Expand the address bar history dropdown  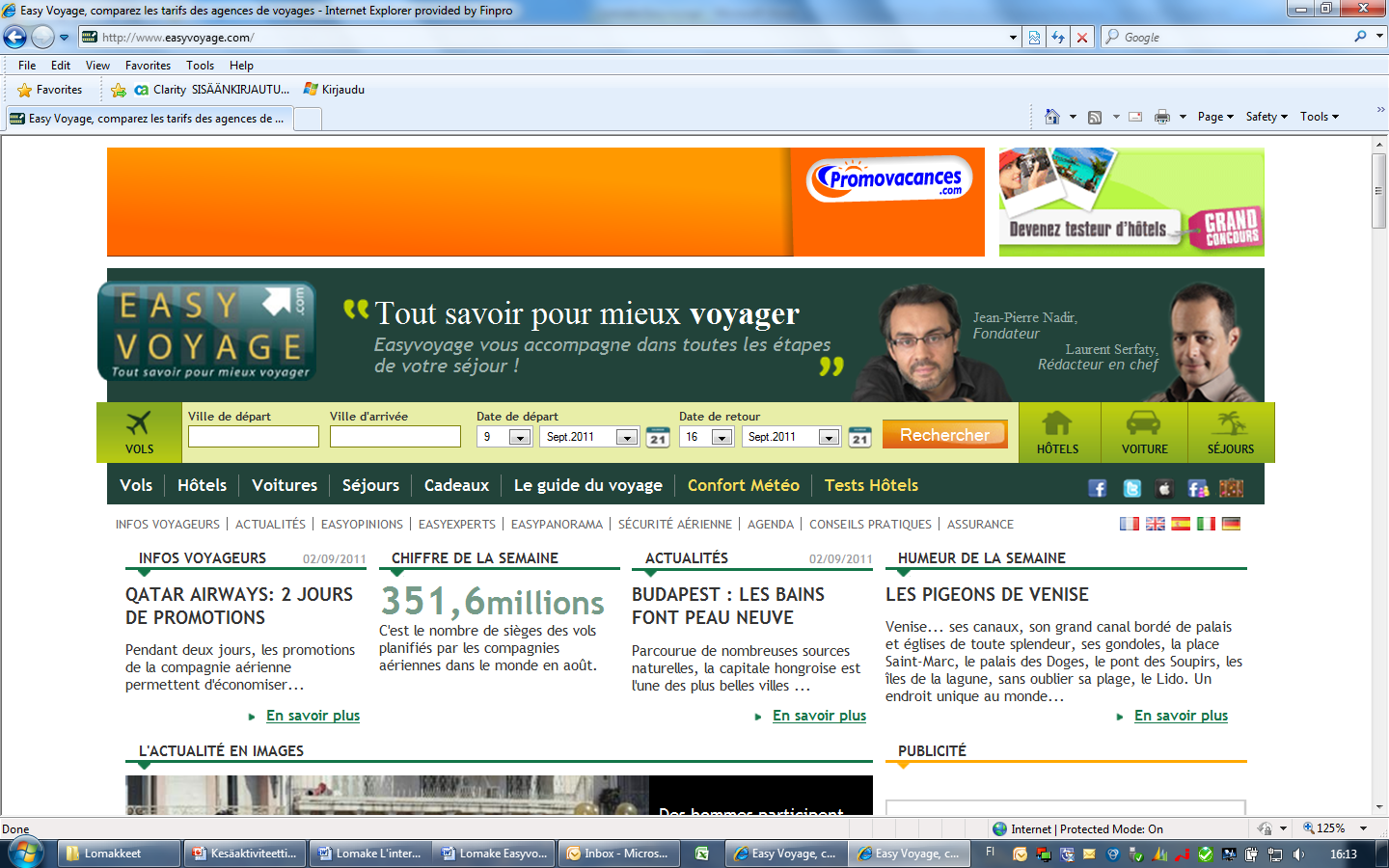(1013, 37)
